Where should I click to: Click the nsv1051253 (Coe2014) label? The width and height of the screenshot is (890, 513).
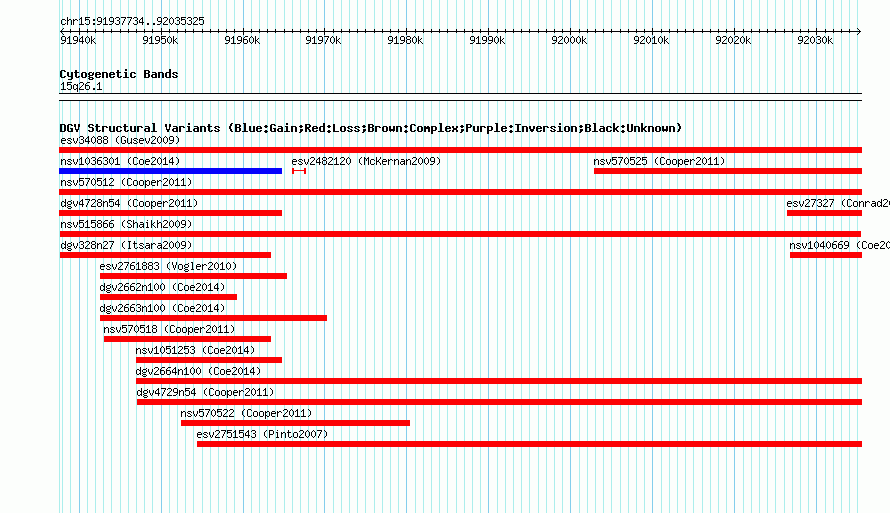coord(195,350)
